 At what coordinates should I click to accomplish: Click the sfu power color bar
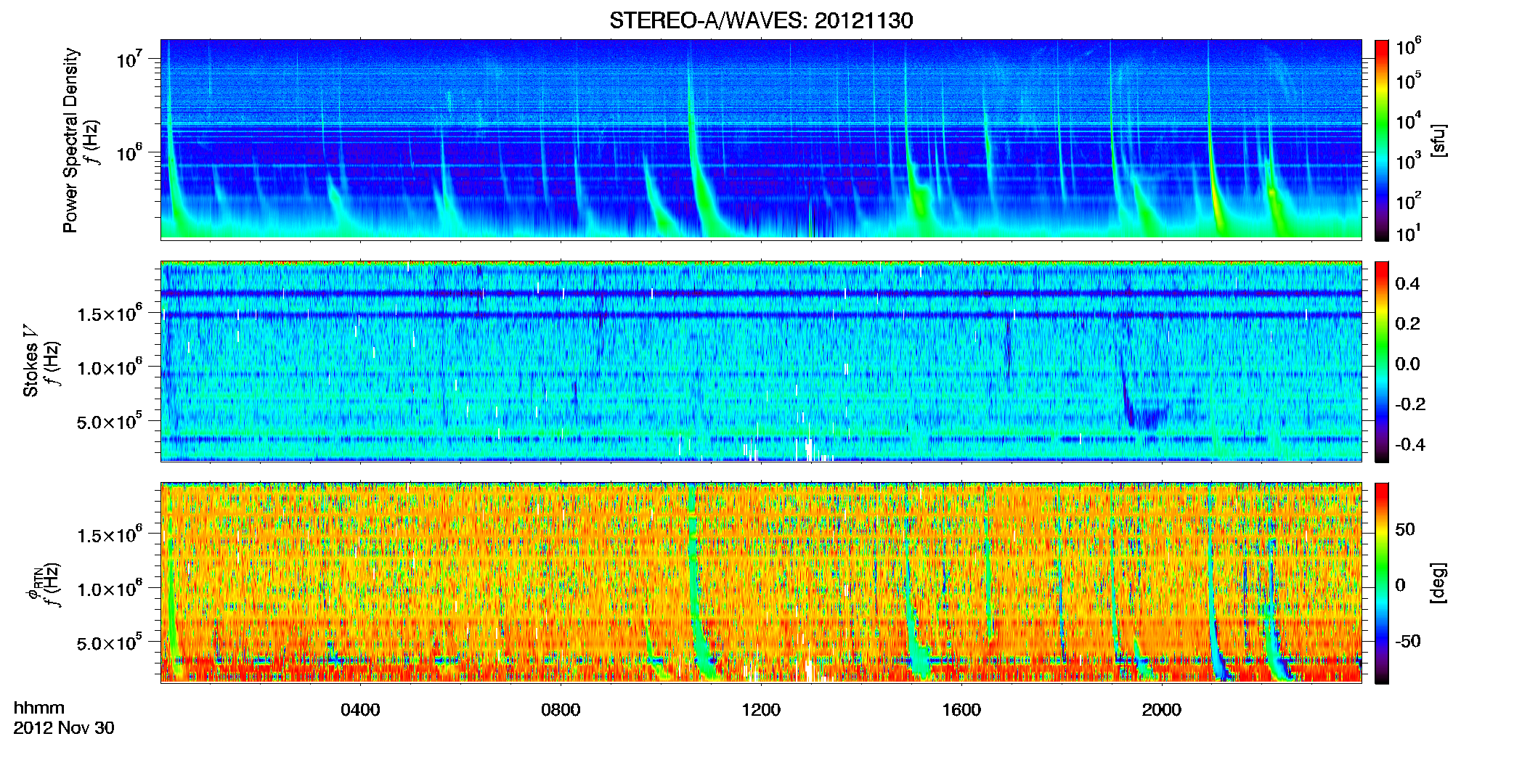pos(1382,140)
